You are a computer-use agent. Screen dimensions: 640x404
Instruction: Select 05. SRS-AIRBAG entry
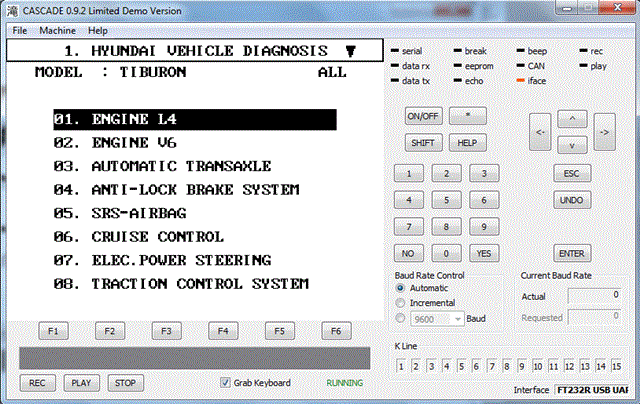pyautogui.click(x=120, y=213)
